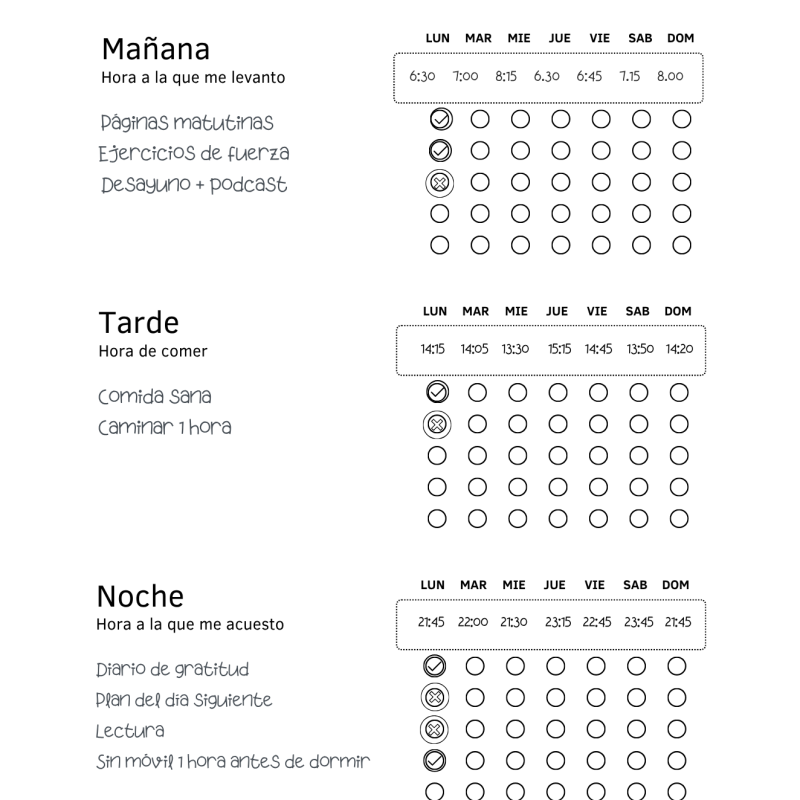Toggle Monday check for Sin móvil habit
Viewport: 800px width, 800px height.
435,761
